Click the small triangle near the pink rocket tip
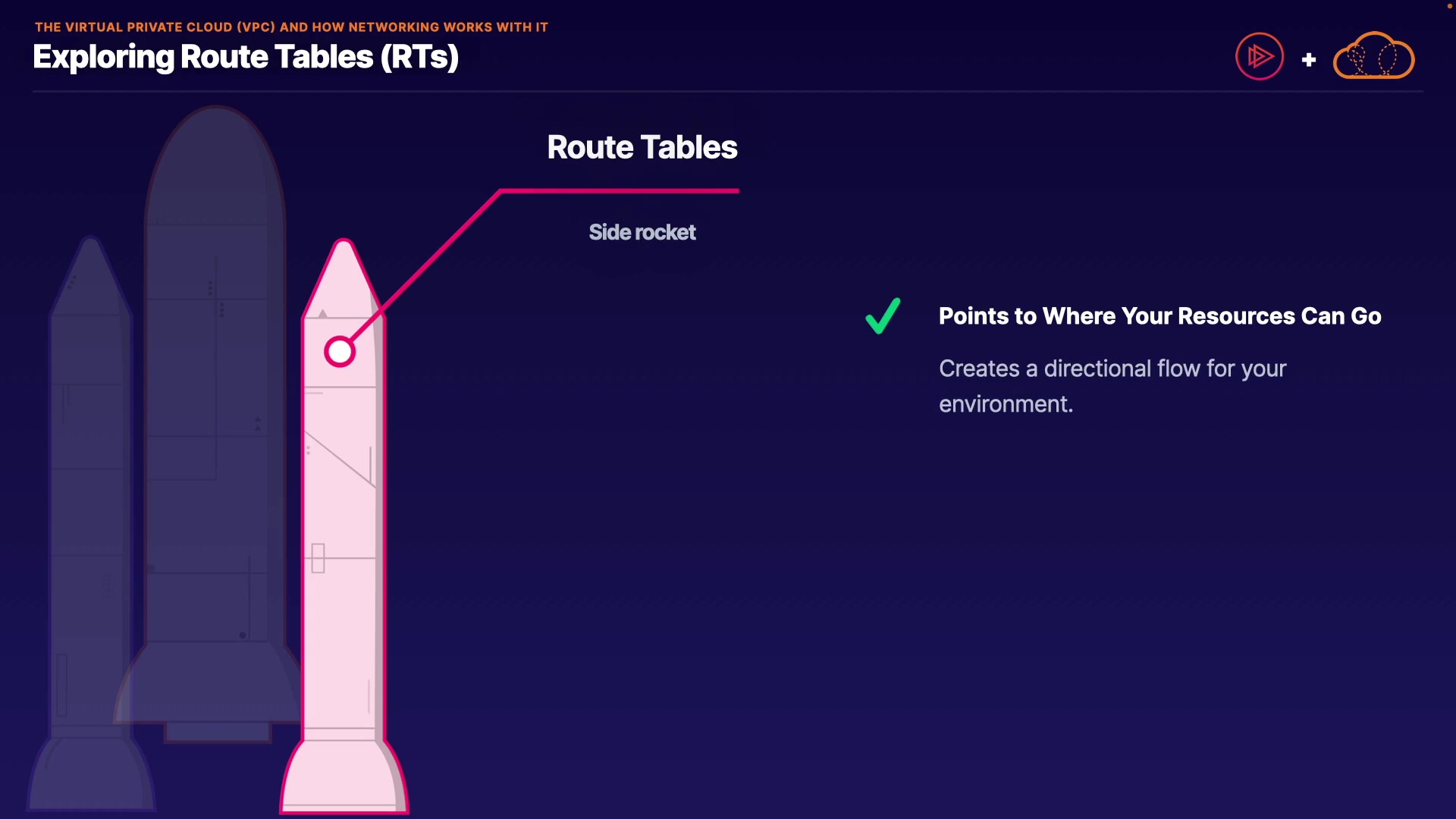 [323, 313]
